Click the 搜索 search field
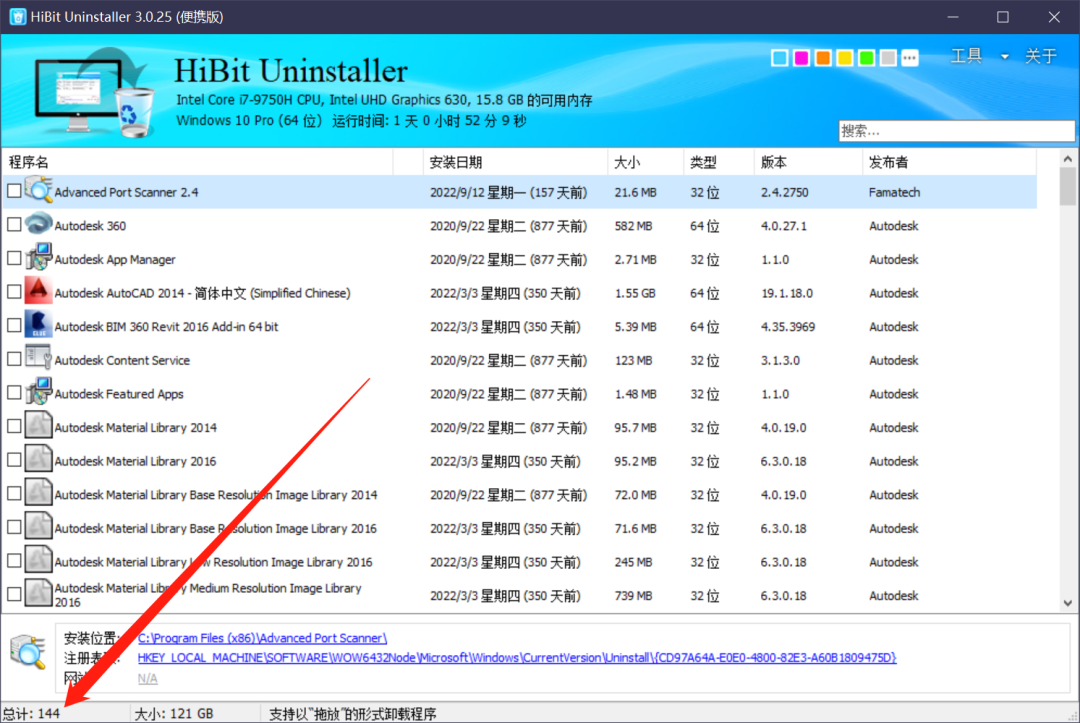The image size is (1080, 723). 956,131
